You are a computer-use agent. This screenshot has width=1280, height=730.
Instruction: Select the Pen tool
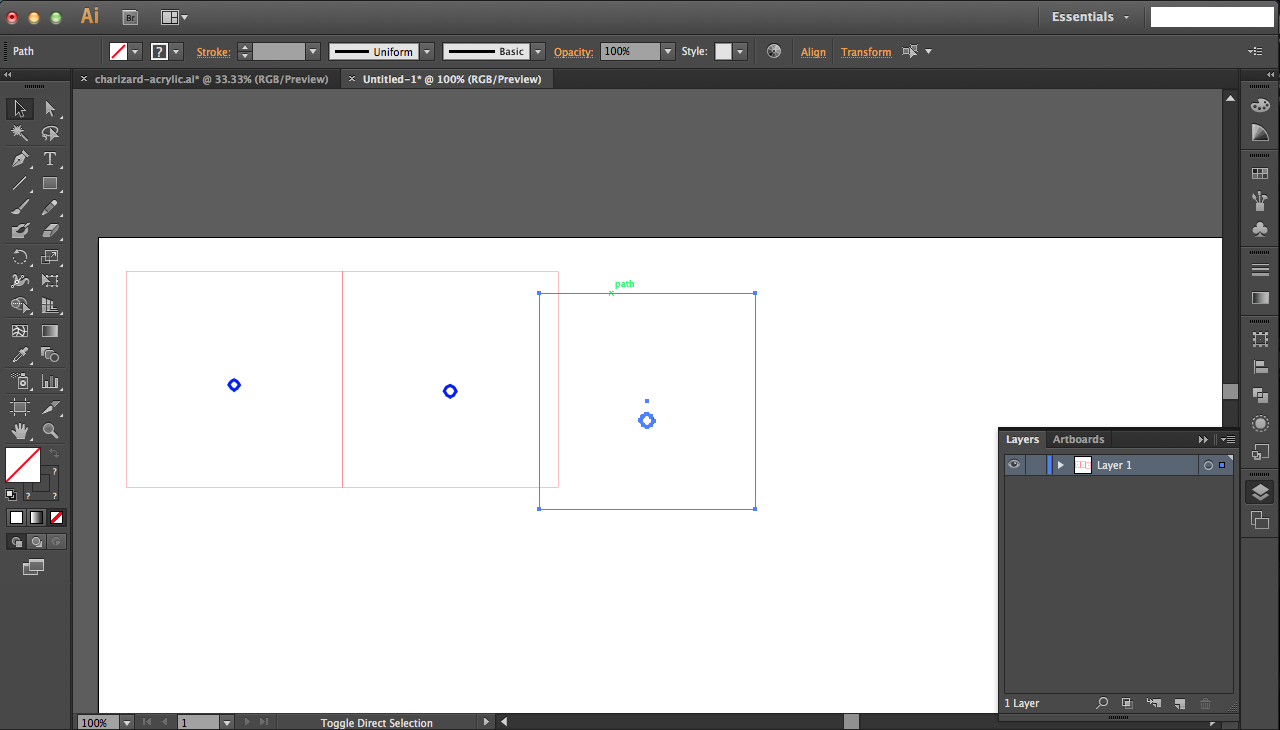[20, 159]
